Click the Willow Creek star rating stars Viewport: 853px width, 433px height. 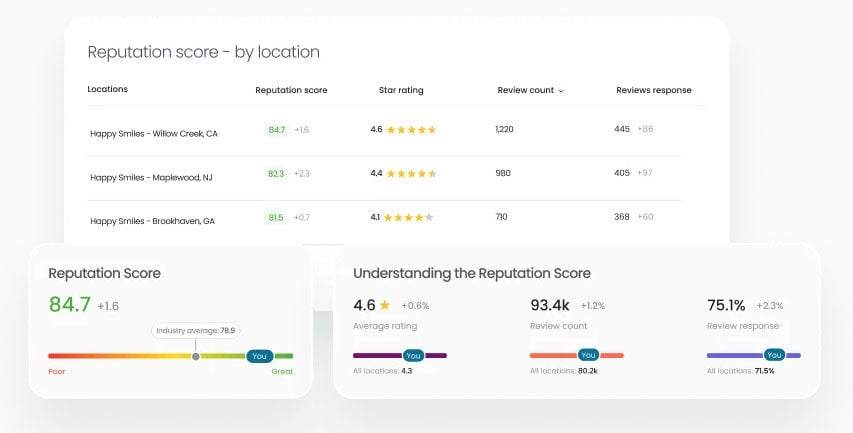[411, 129]
